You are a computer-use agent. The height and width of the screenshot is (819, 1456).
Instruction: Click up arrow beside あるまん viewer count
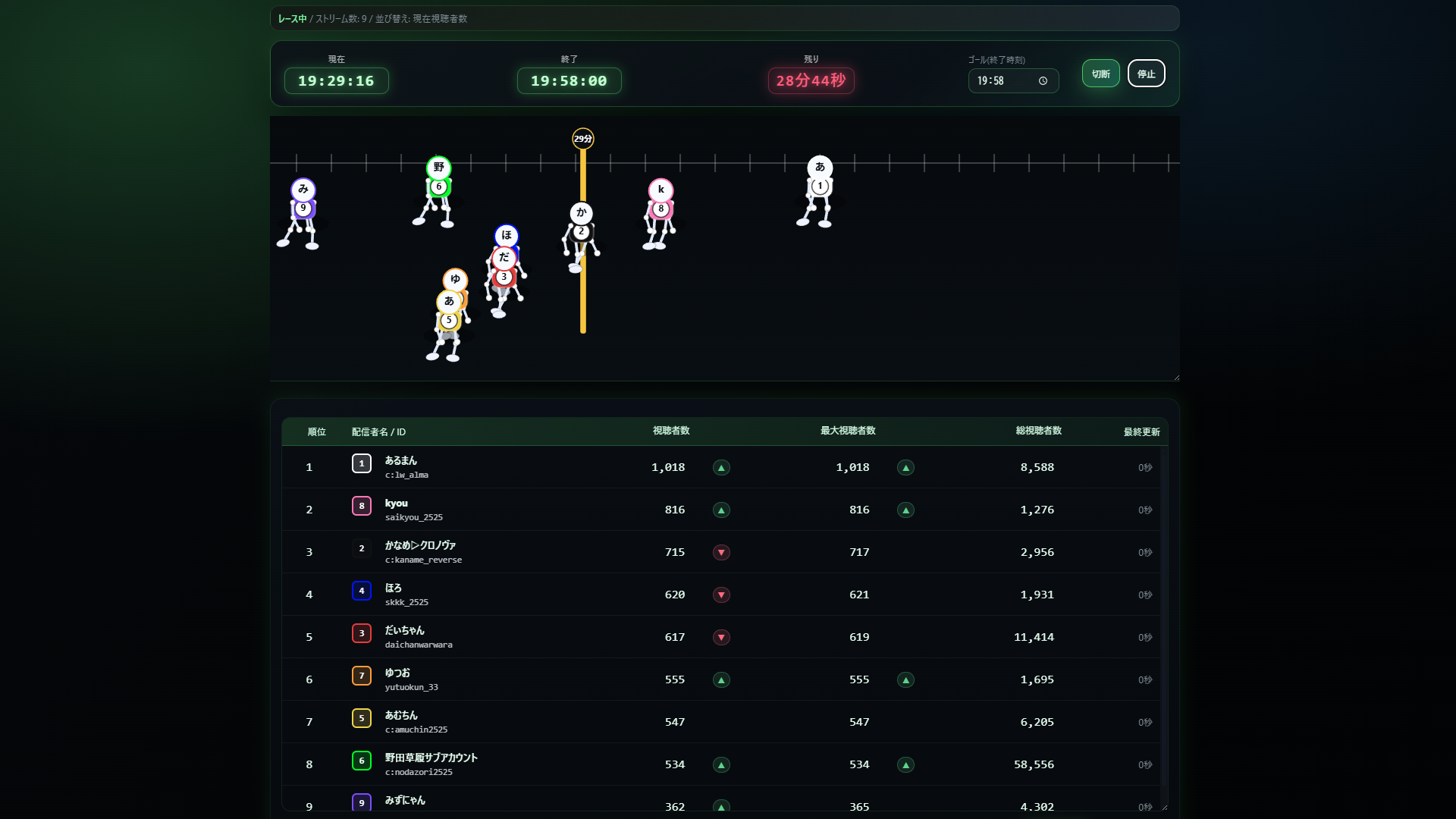[x=721, y=468]
